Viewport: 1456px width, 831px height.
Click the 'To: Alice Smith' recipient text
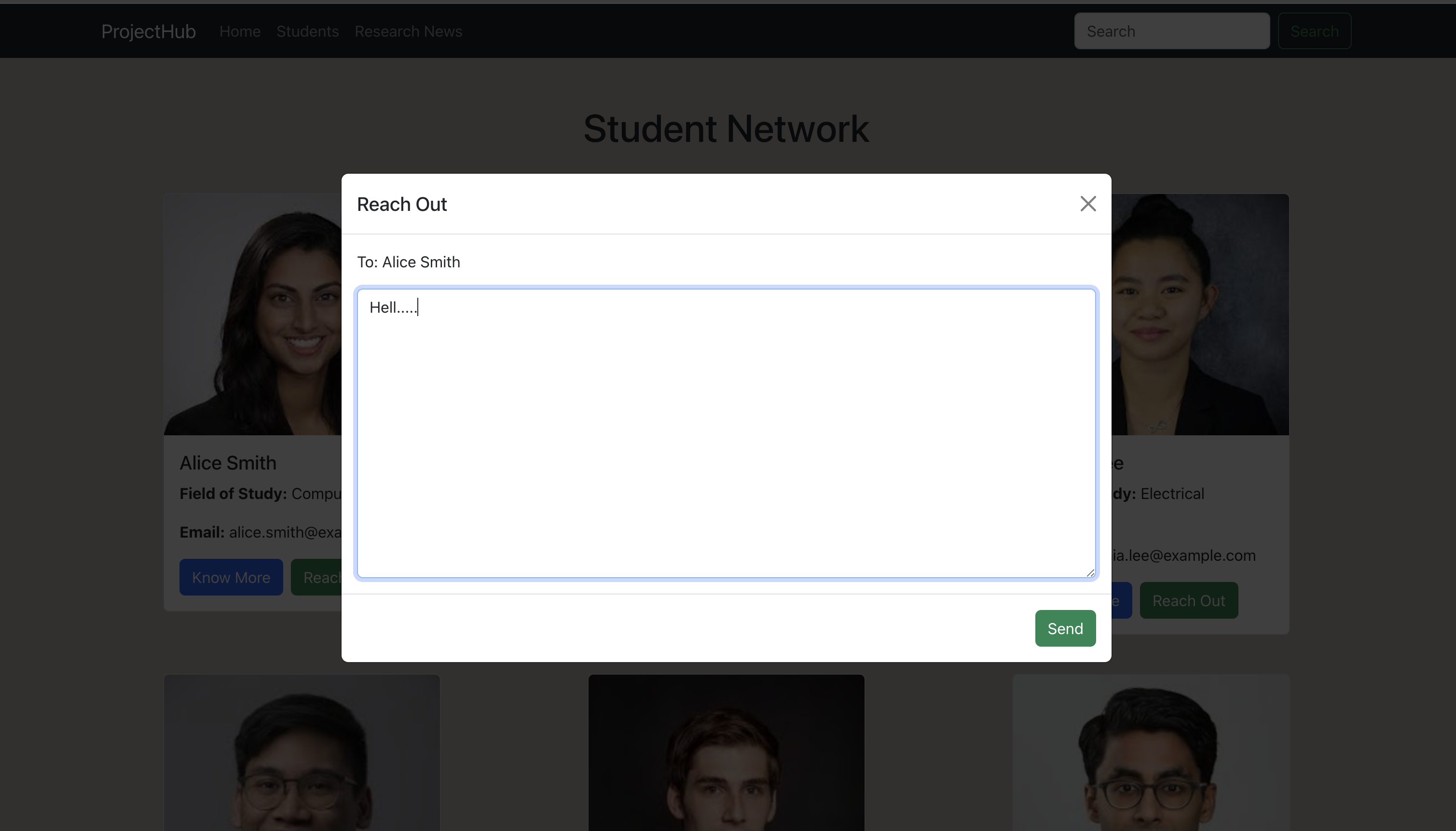tap(409, 262)
